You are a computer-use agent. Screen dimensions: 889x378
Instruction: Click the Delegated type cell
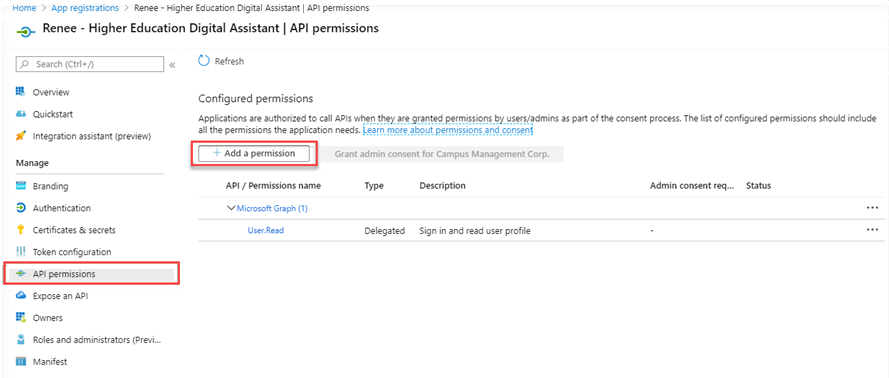coord(384,231)
